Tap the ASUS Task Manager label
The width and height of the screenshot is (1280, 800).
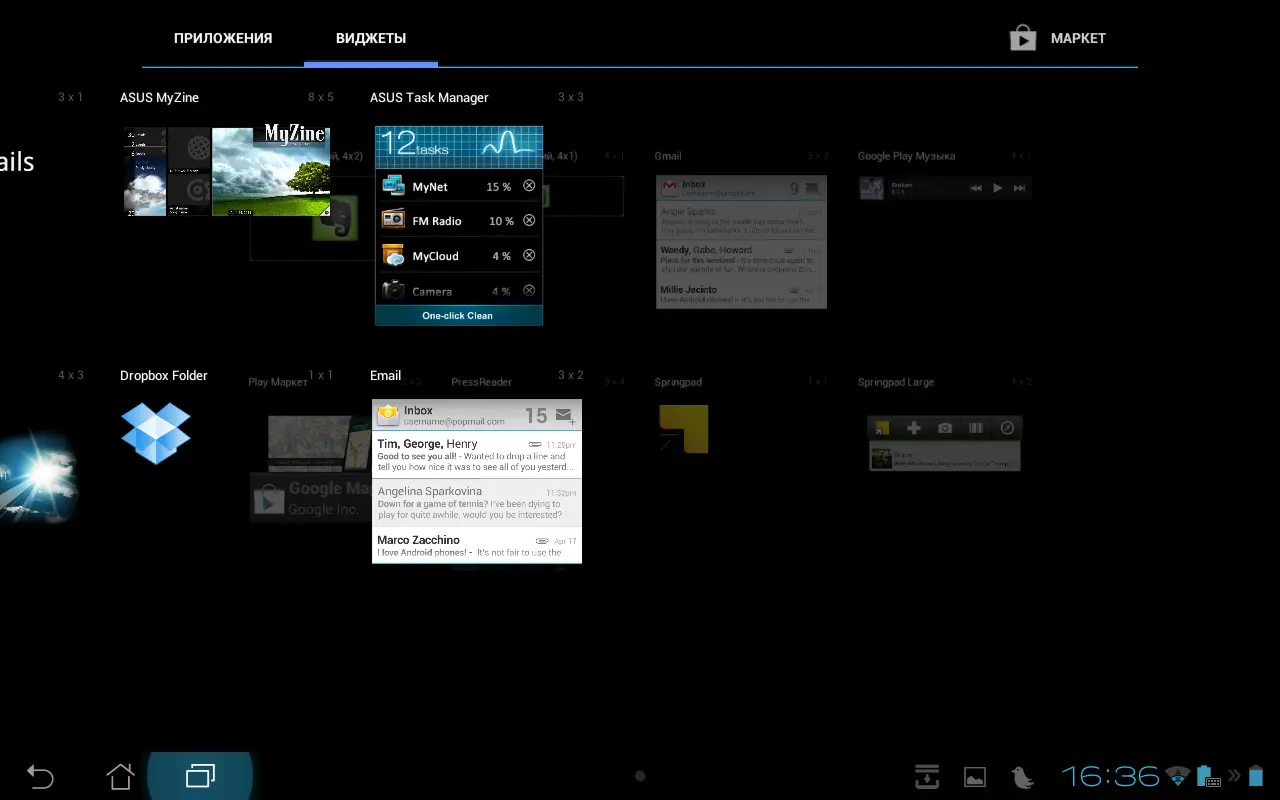tap(429, 97)
